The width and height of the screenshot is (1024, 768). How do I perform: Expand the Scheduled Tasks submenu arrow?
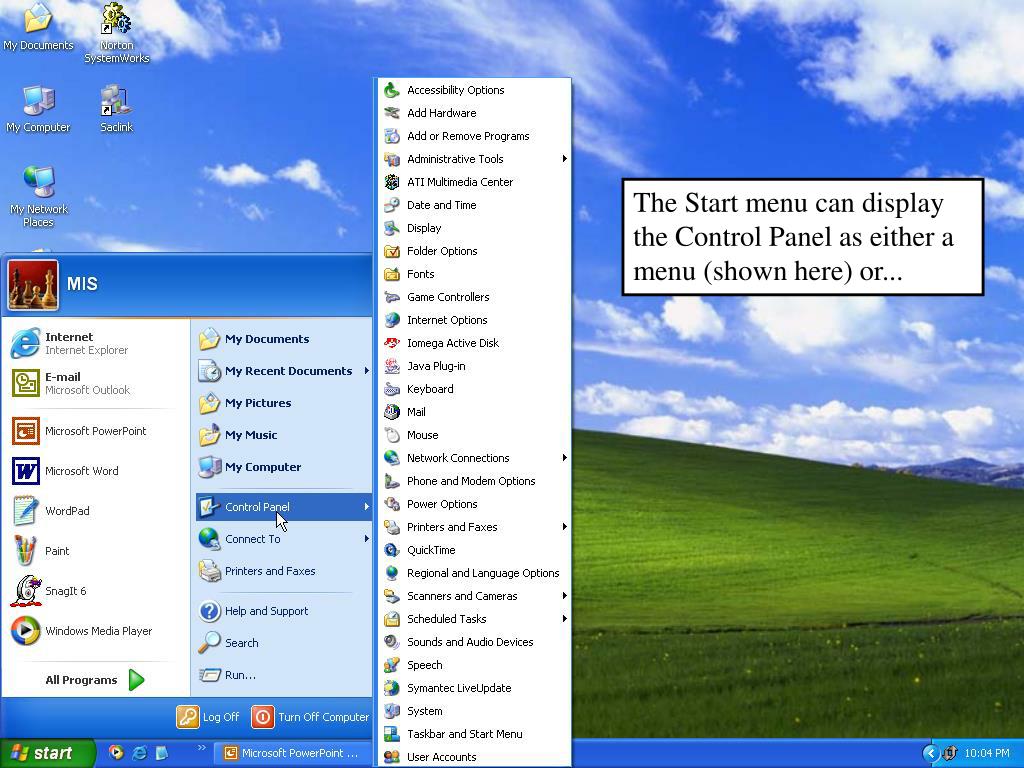[564, 619]
